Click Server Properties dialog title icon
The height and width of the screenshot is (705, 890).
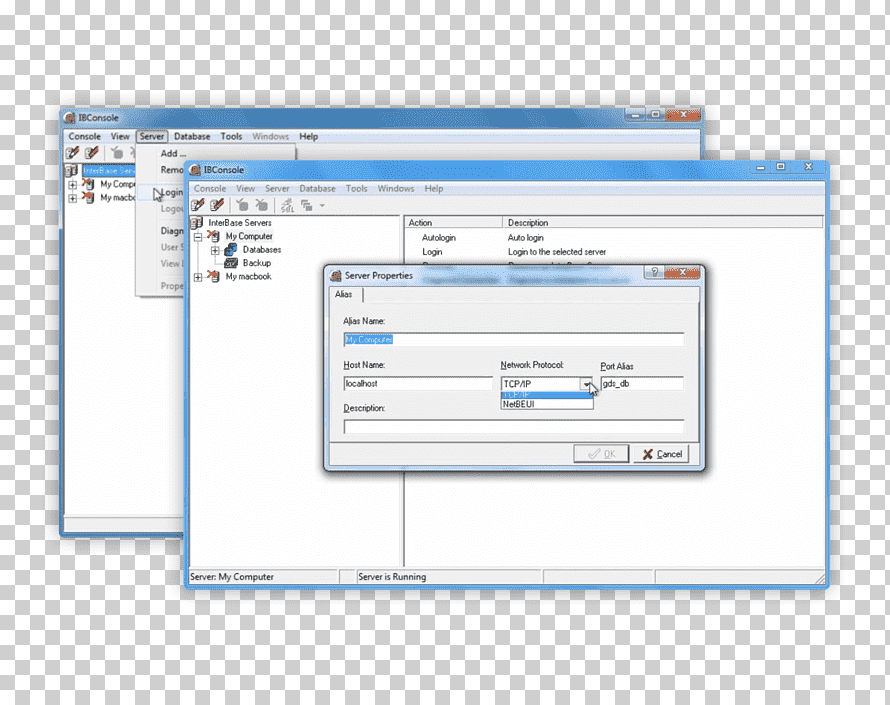pyautogui.click(x=336, y=275)
